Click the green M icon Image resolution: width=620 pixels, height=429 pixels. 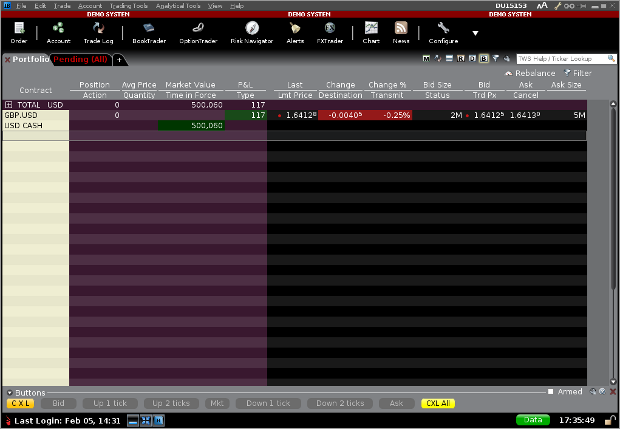coord(426,59)
